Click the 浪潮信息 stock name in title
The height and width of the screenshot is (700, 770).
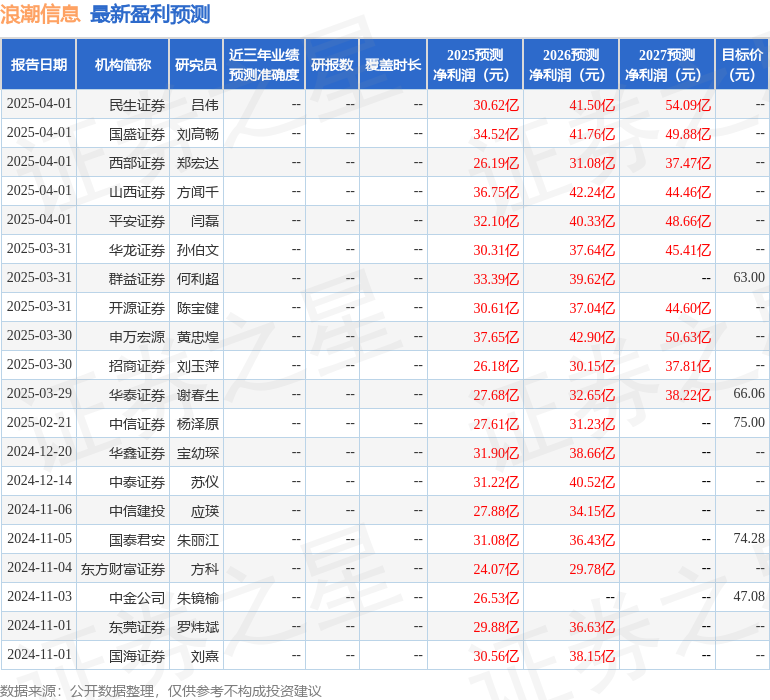[x=41, y=14]
